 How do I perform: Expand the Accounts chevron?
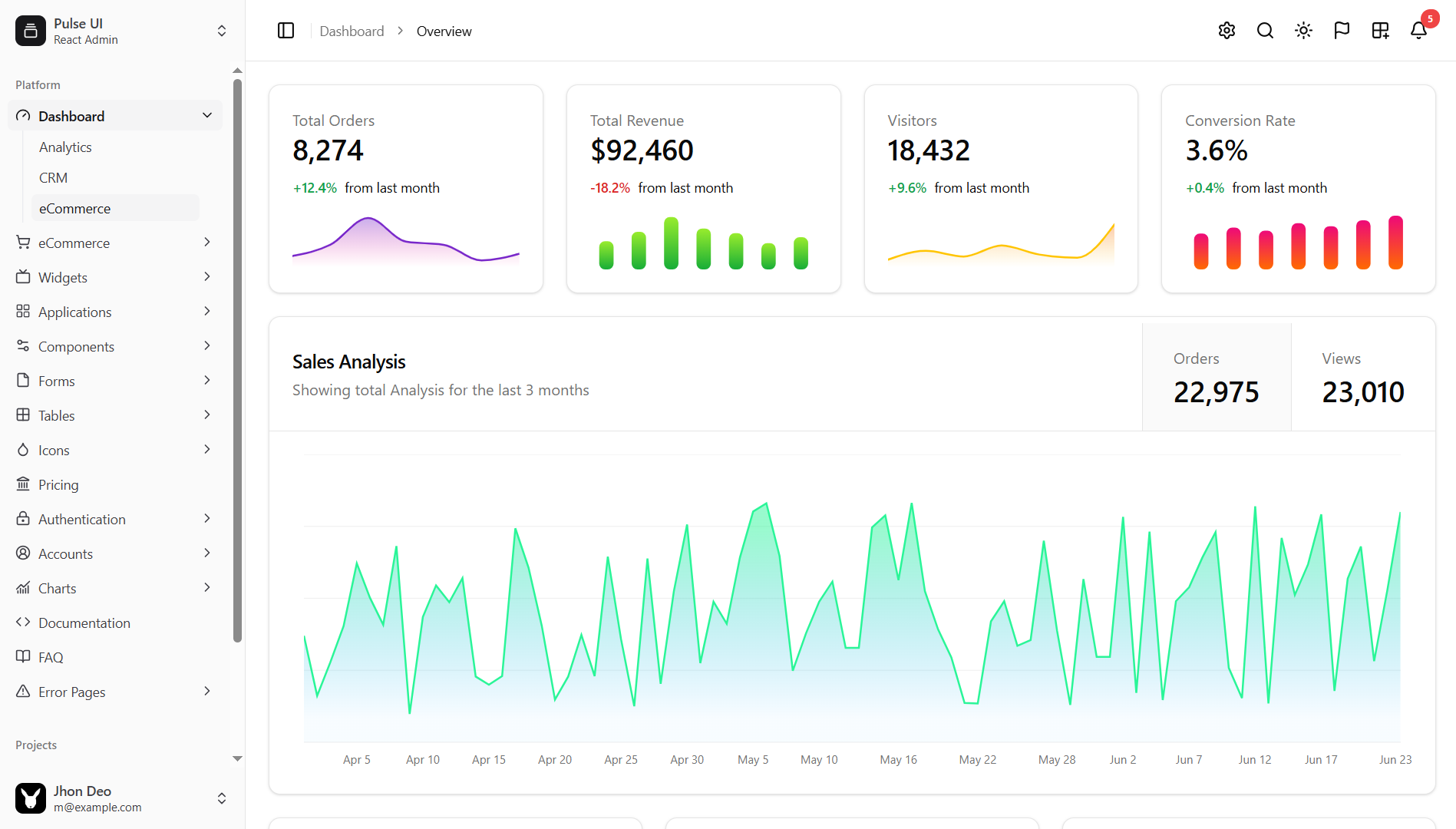click(207, 553)
